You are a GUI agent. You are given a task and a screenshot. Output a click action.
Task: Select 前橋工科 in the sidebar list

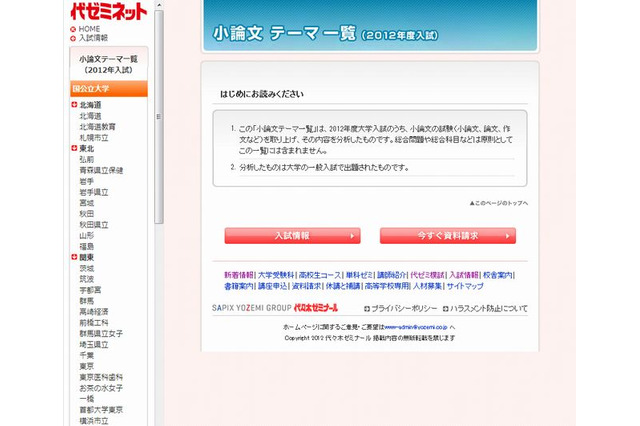point(94,323)
